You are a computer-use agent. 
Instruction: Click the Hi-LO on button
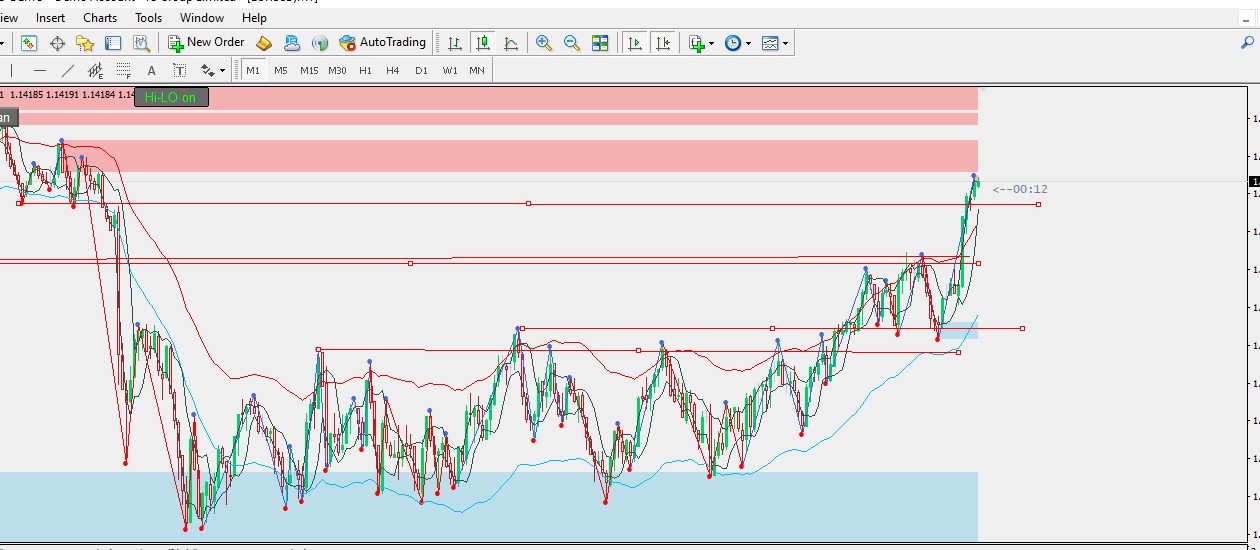(171, 97)
